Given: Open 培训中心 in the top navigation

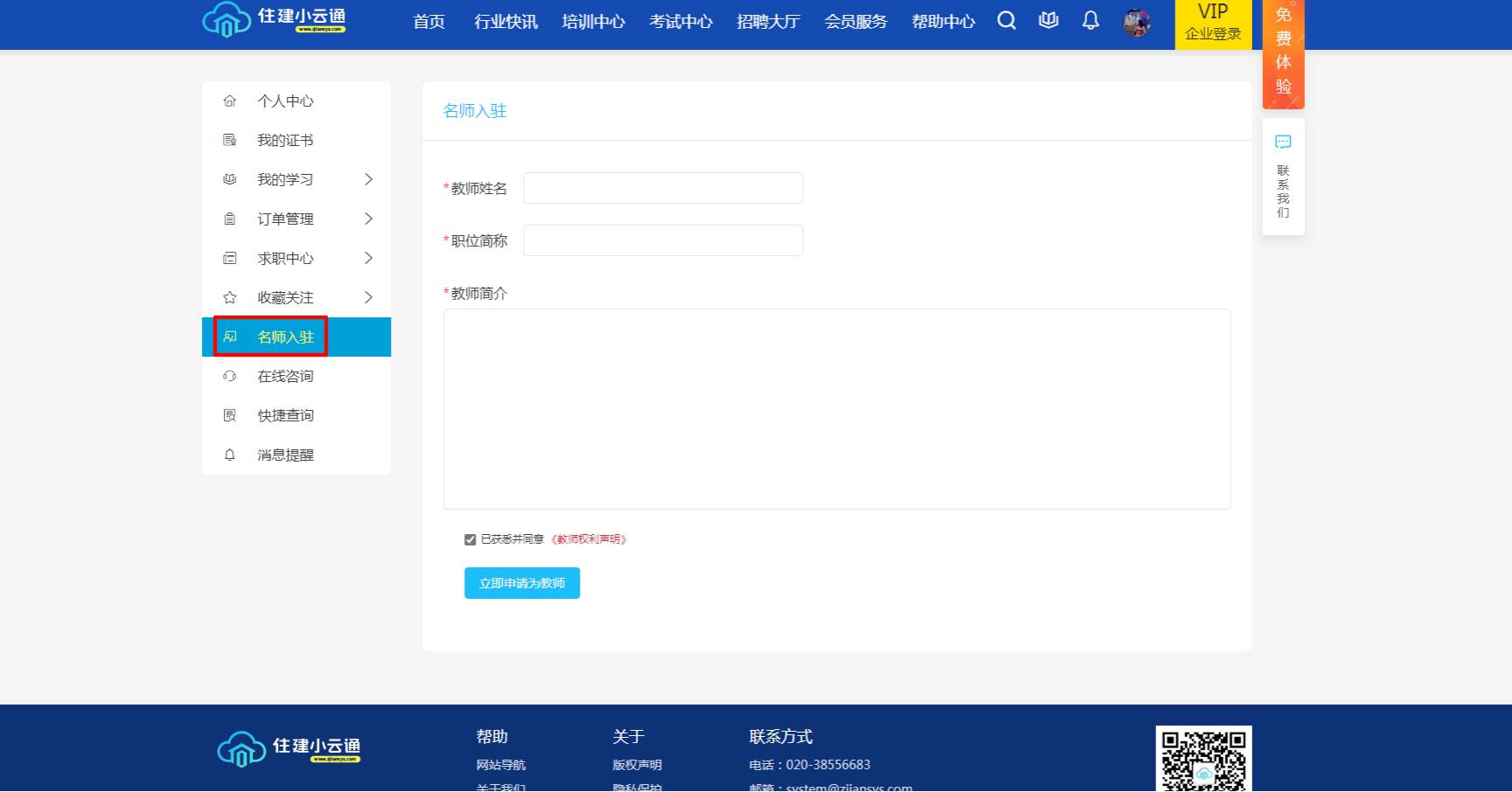Looking at the screenshot, I should point(593,21).
